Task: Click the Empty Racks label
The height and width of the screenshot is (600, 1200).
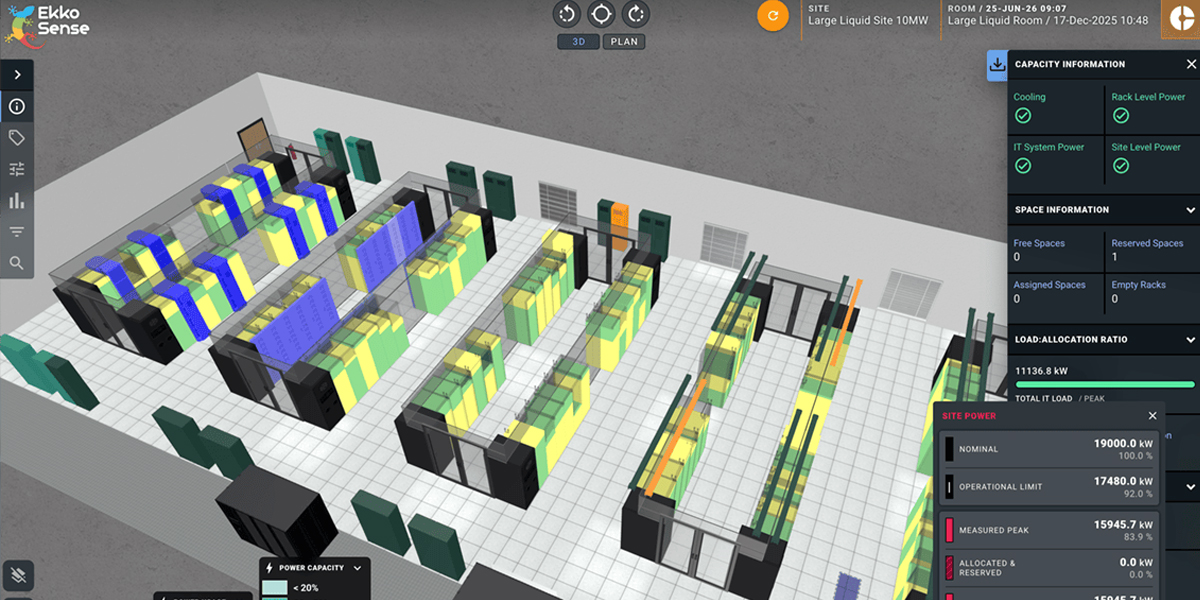Action: pyautogui.click(x=1139, y=285)
